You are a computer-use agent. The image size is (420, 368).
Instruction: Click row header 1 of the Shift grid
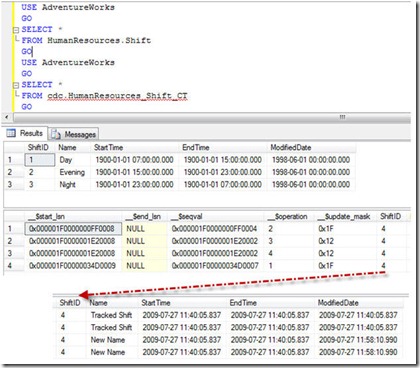tap(14, 160)
